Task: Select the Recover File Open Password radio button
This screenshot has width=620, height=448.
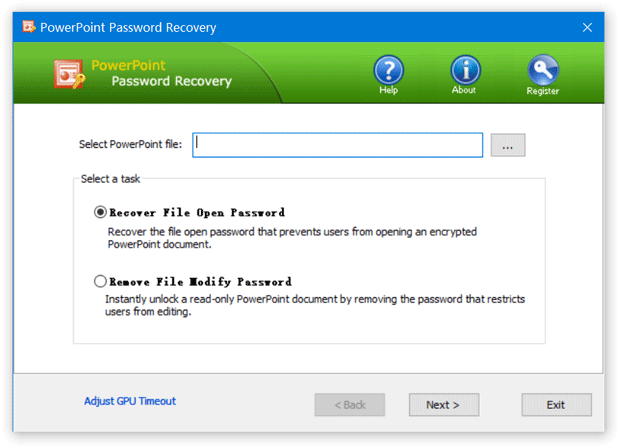Action: 100,212
